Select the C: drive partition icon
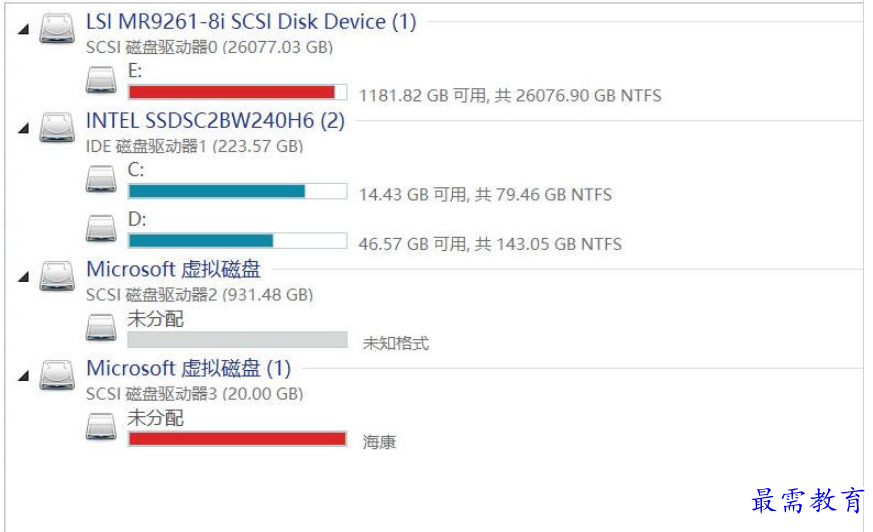The height and width of the screenshot is (532, 873). point(101,179)
